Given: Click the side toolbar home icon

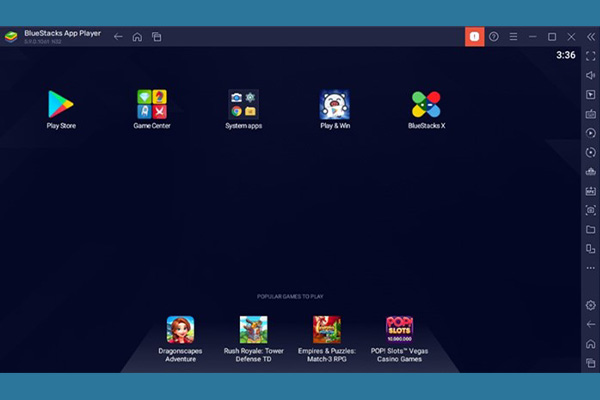Looking at the screenshot, I should [590, 344].
